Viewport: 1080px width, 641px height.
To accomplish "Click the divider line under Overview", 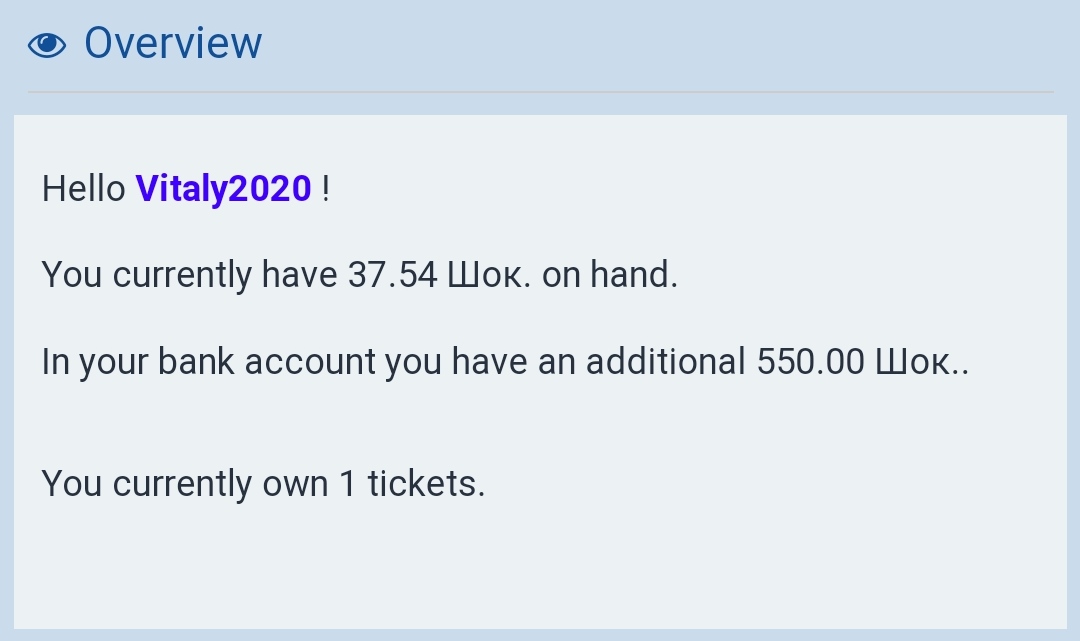I will [540, 92].
